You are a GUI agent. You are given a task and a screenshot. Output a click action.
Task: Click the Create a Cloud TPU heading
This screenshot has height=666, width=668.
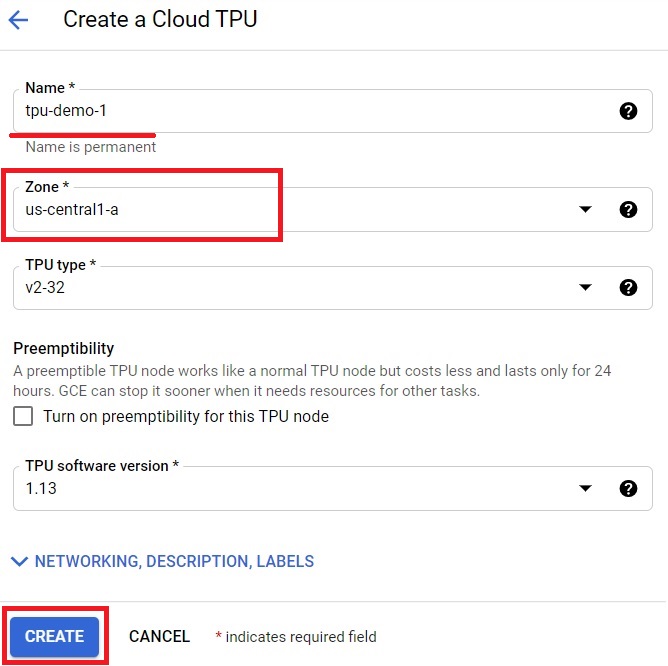pyautogui.click(x=160, y=20)
